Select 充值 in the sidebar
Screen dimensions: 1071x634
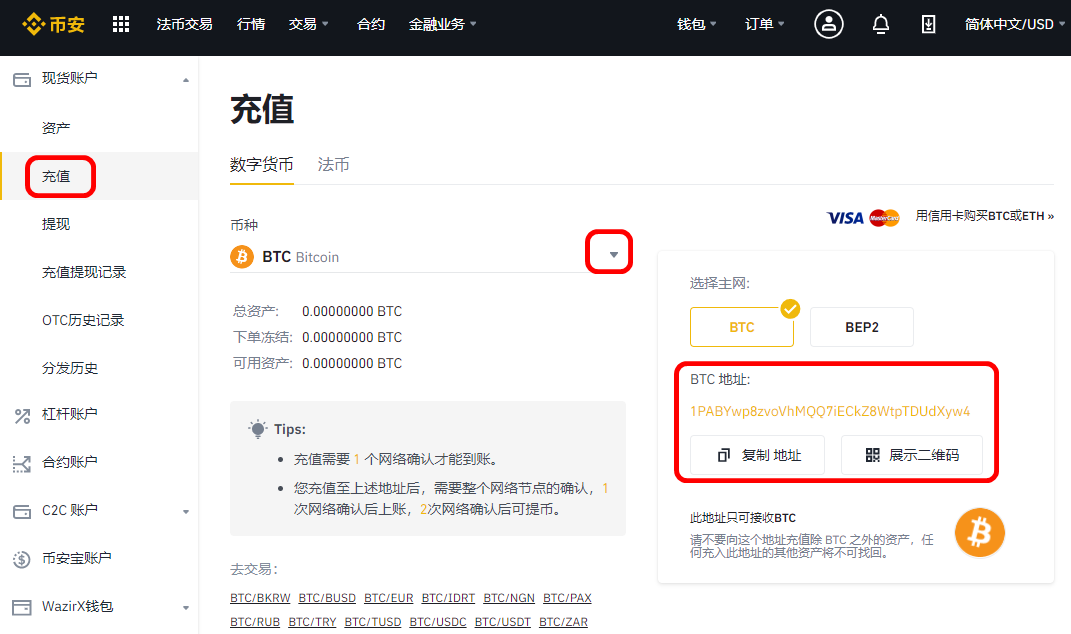[x=56, y=176]
